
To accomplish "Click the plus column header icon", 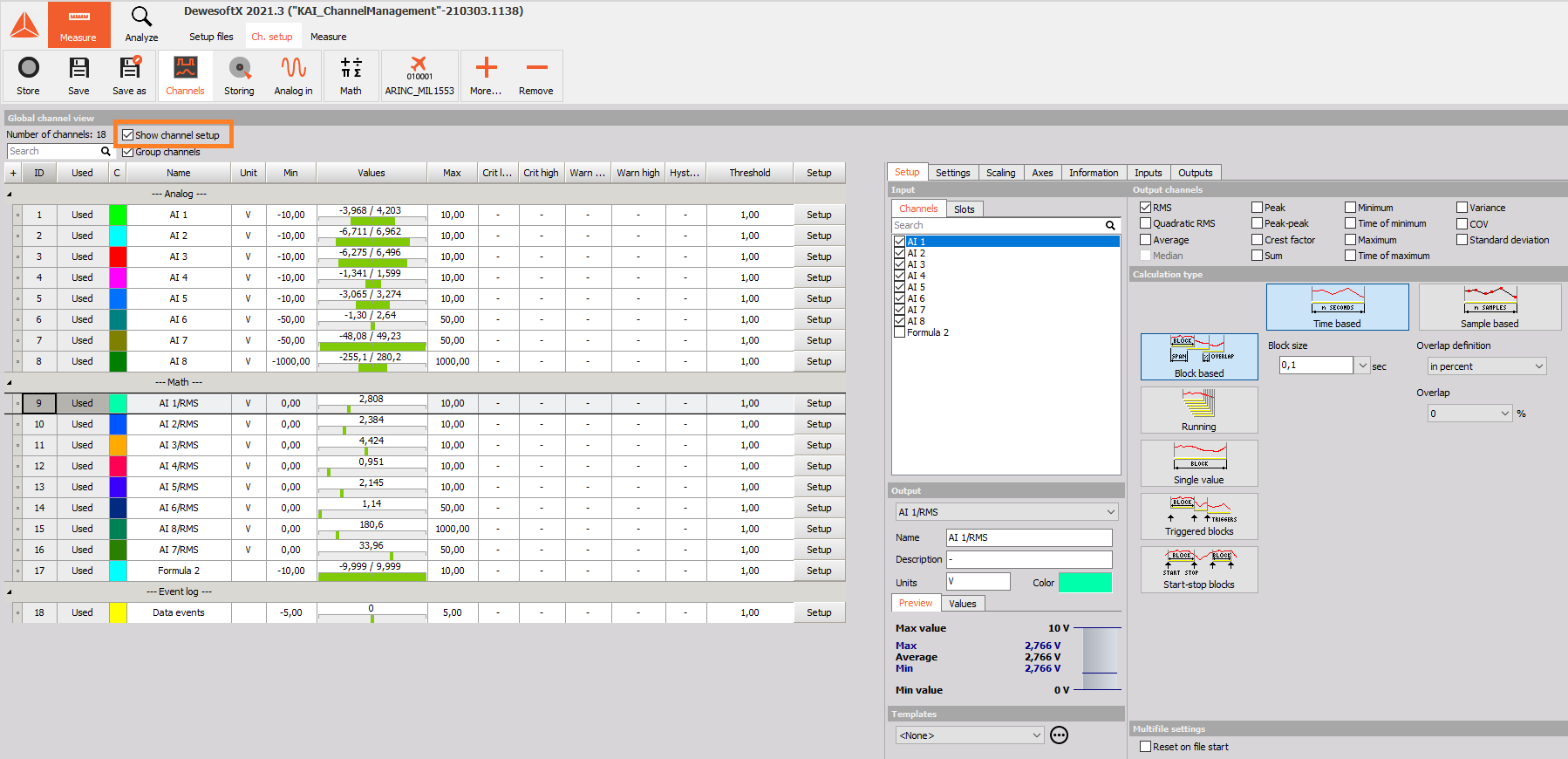I will click(13, 173).
